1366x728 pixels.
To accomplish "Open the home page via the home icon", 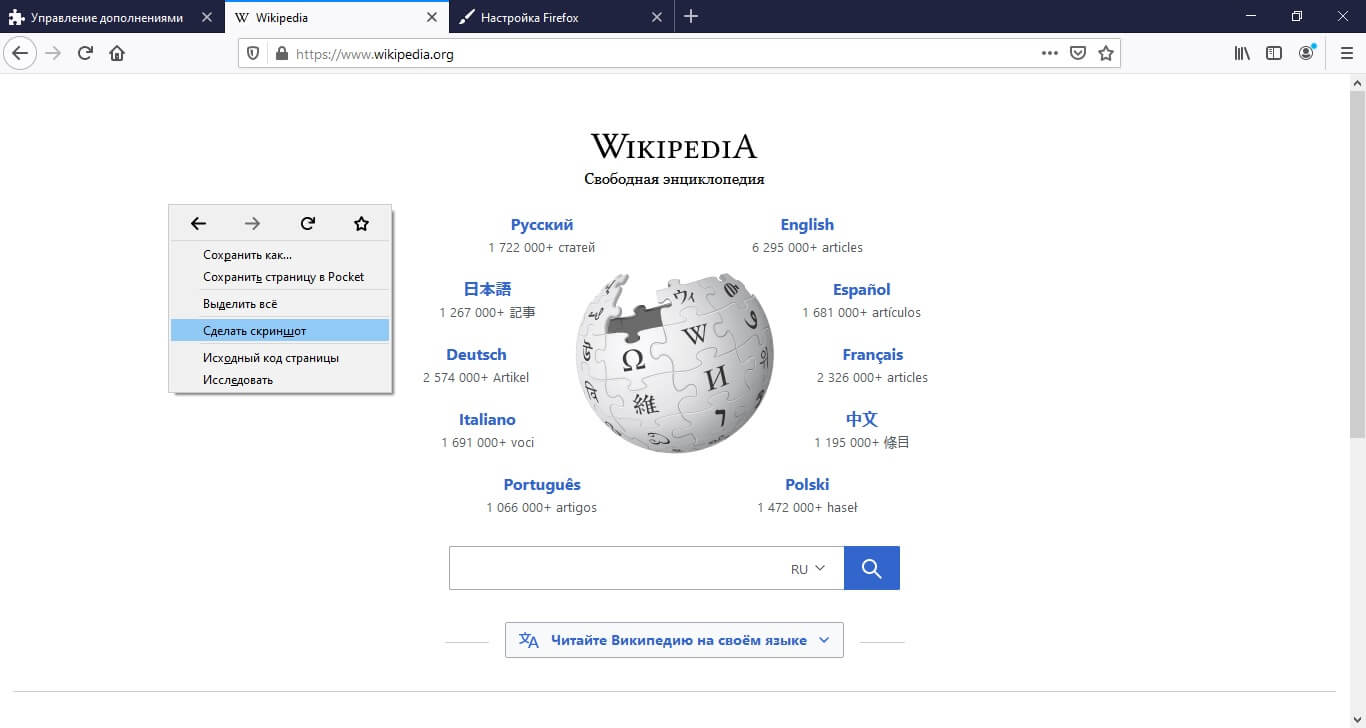I will point(117,53).
